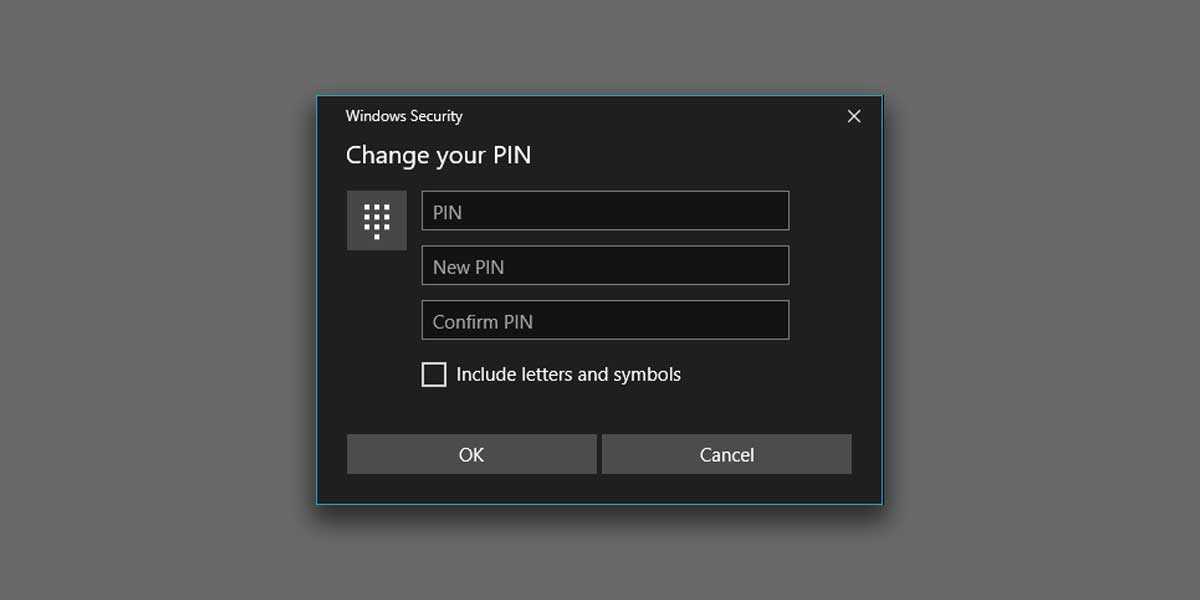
Task: Click the gray backdrop right of dialog
Action: [1040, 300]
